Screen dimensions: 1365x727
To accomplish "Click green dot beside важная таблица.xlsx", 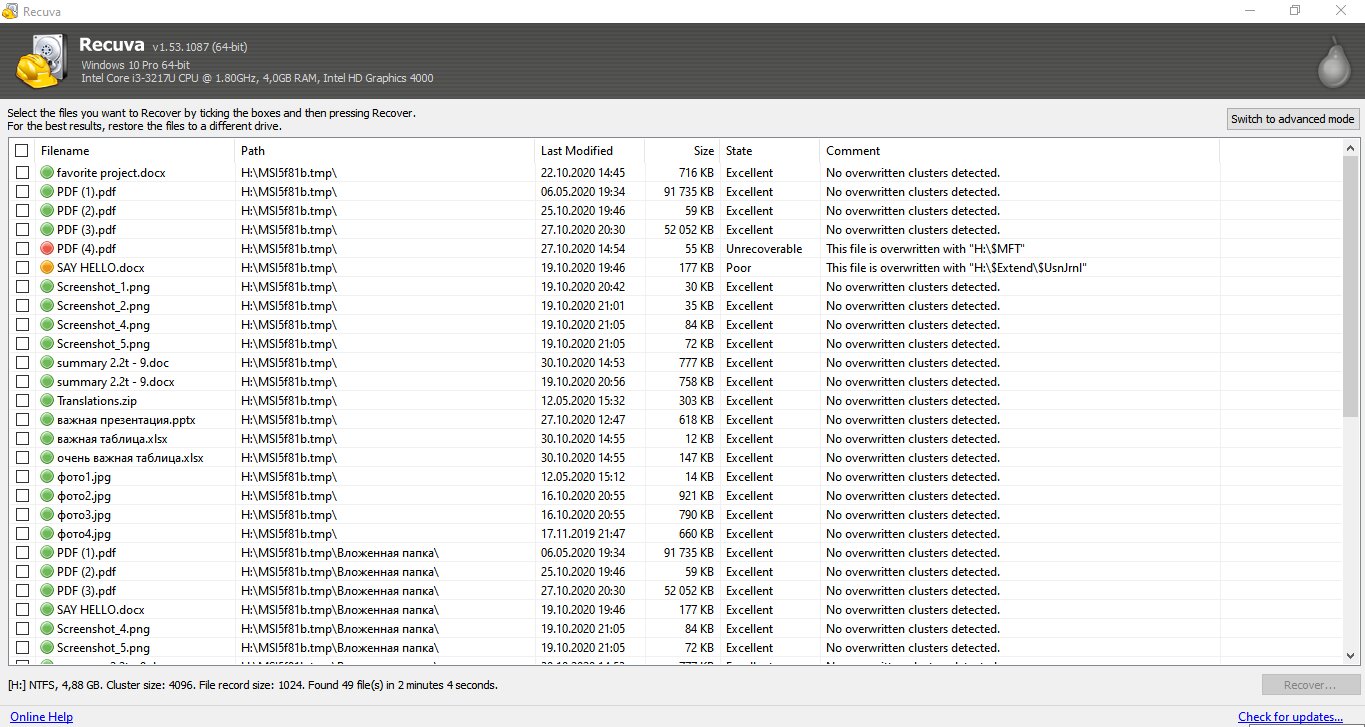I will (x=46, y=439).
